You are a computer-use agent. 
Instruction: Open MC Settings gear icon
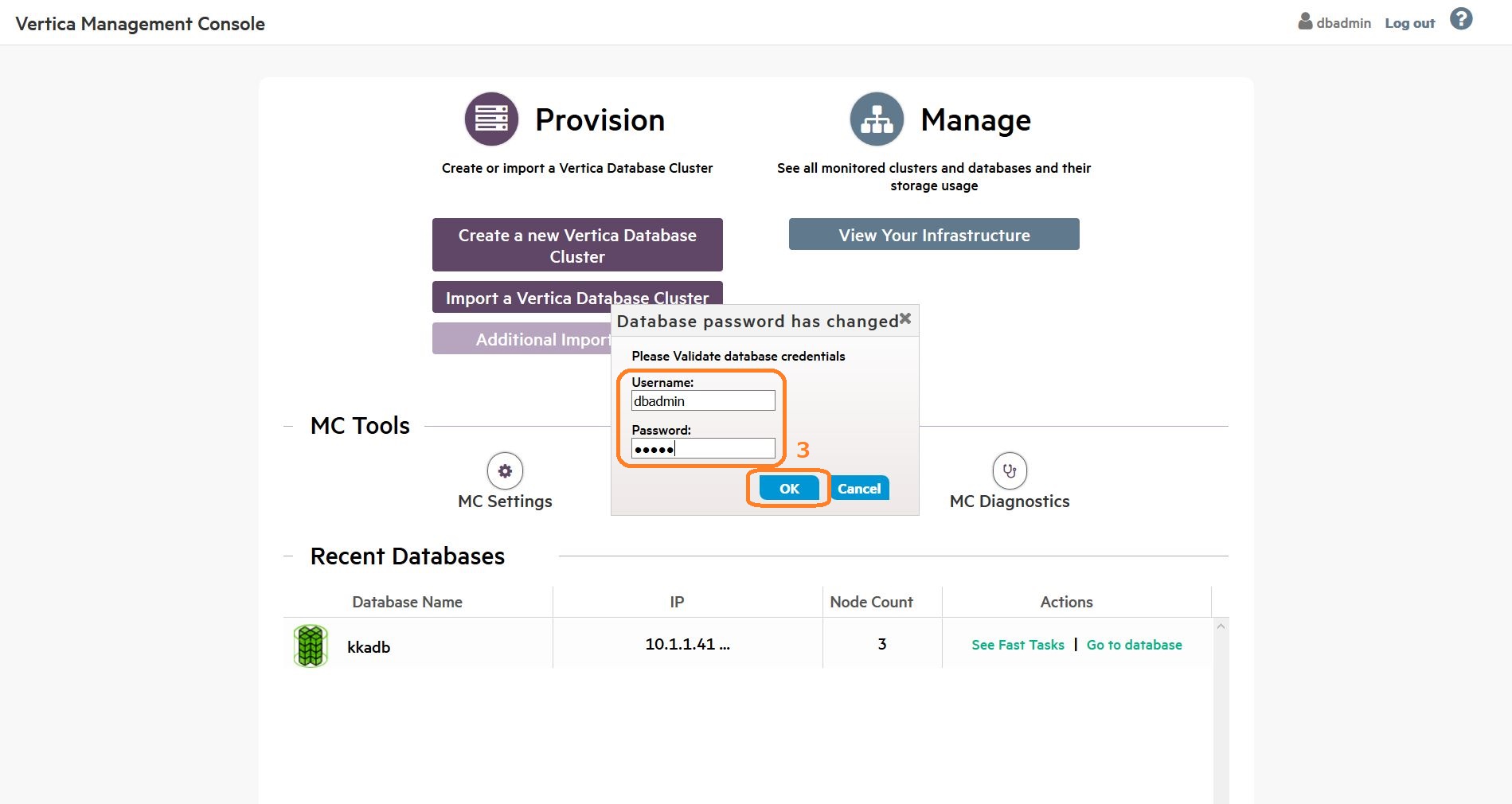coord(505,471)
